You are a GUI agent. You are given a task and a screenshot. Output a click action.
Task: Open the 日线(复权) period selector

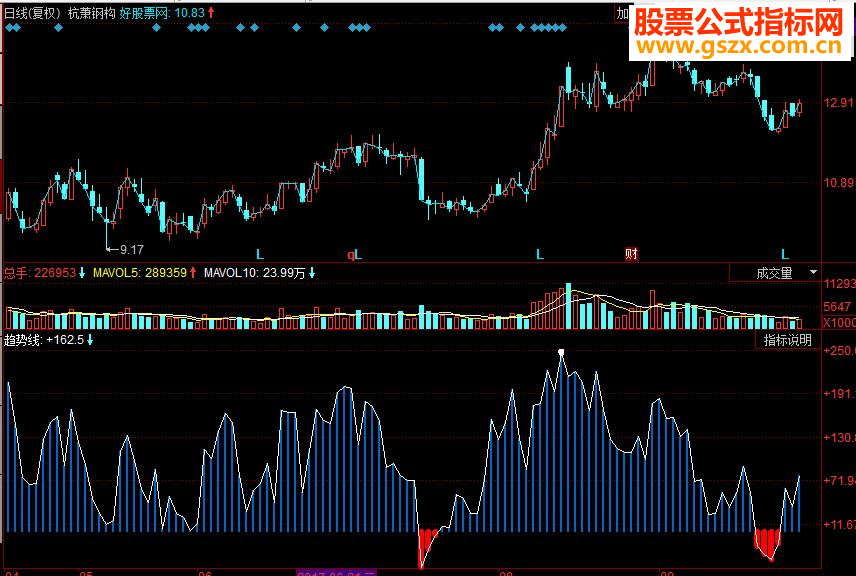point(30,13)
